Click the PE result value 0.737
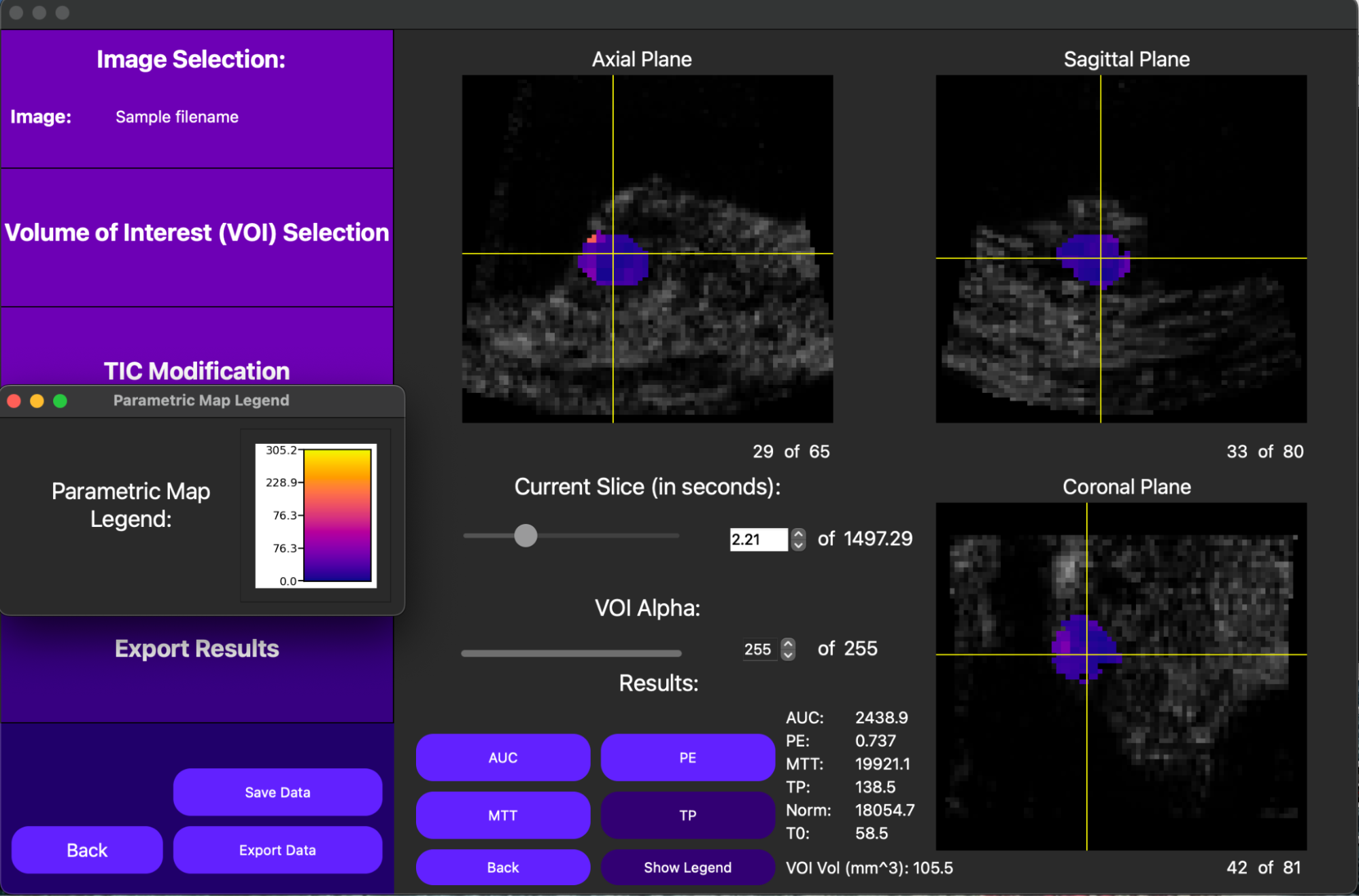The height and width of the screenshot is (896, 1359). pos(876,741)
